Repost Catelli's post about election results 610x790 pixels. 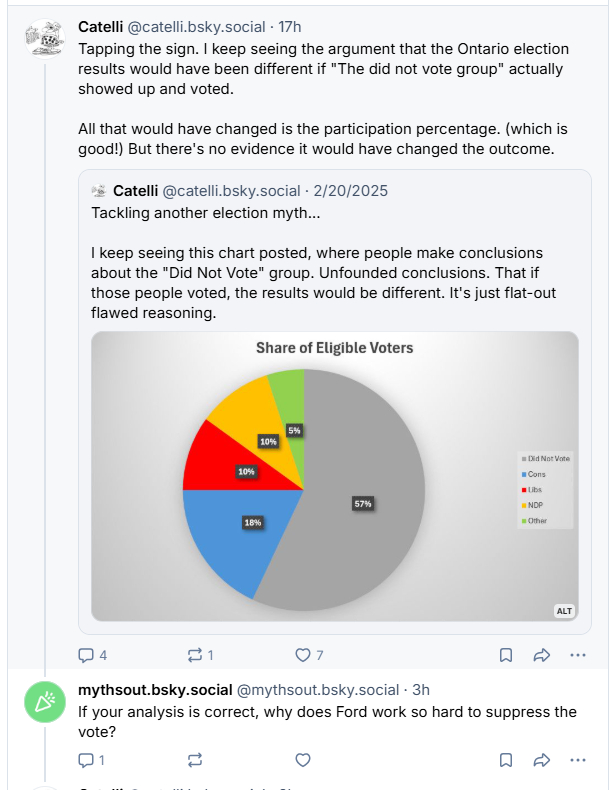195,656
